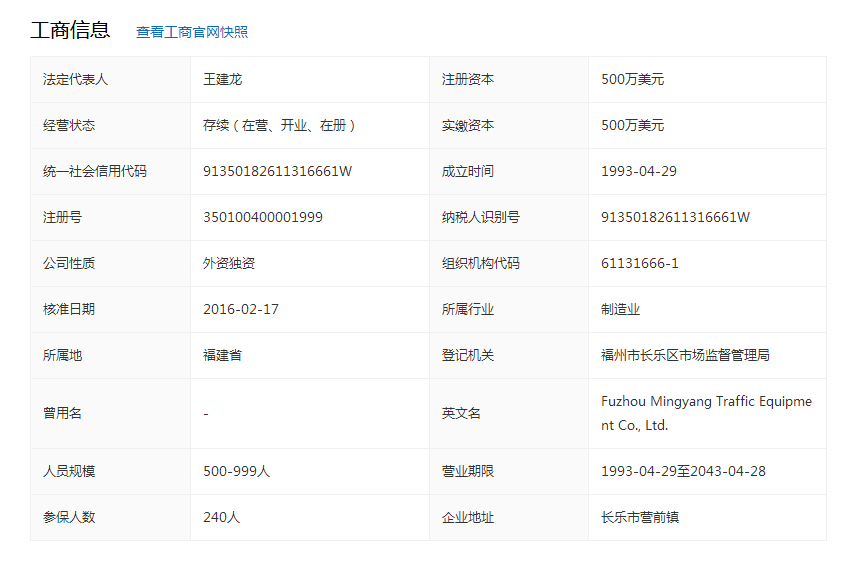The image size is (856, 573).
Task: Select province value 福建省
Action: coord(223,355)
